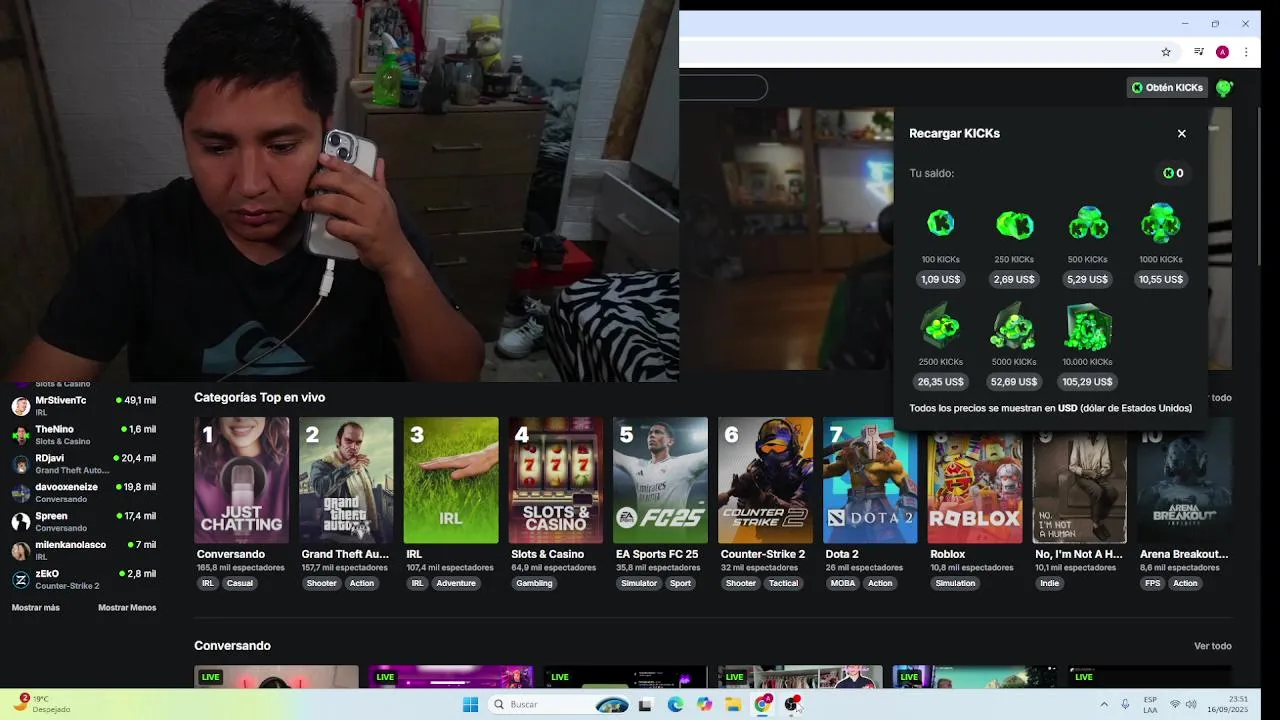This screenshot has height=720, width=1280.
Task: Click the Sport tag under EA Sports
Action: 681,583
